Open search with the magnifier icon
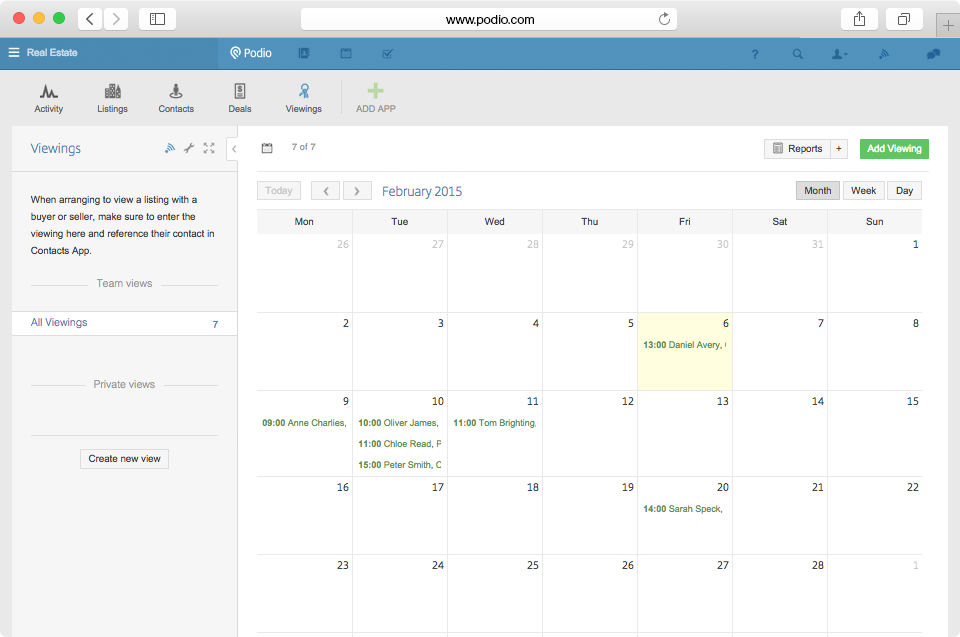Image resolution: width=960 pixels, height=637 pixels. tap(797, 54)
